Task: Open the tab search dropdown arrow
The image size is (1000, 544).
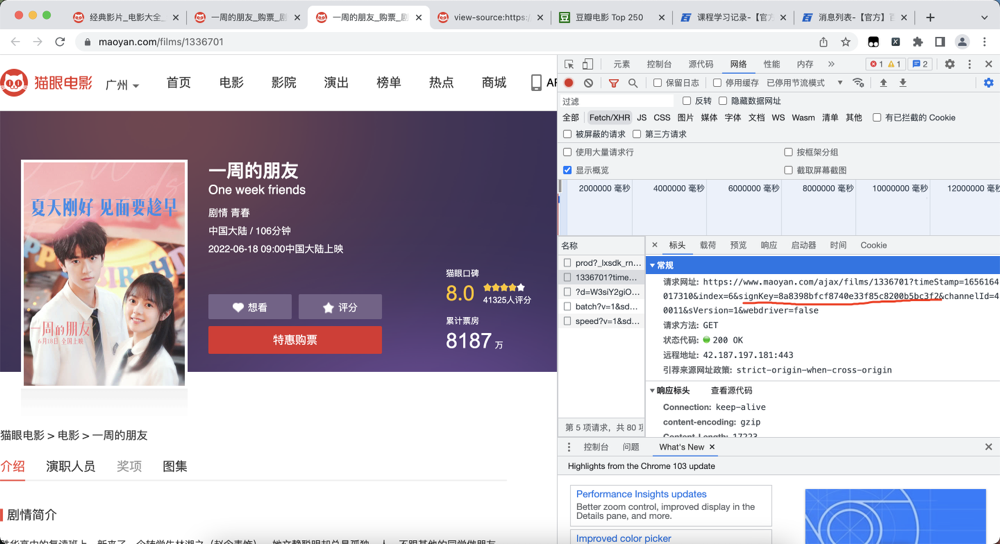Action: (x=984, y=17)
